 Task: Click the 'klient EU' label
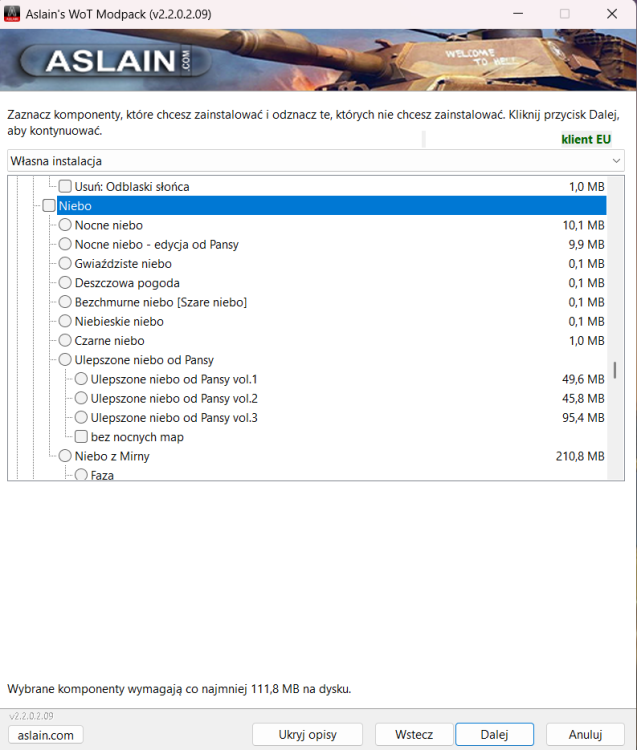(x=586, y=139)
